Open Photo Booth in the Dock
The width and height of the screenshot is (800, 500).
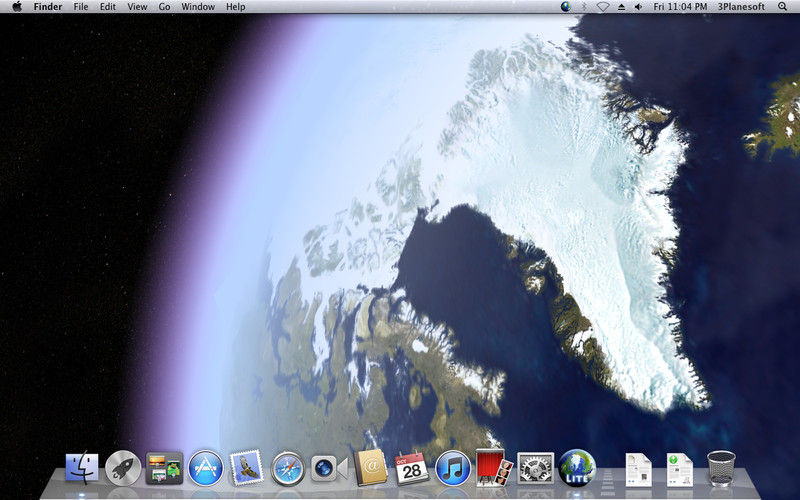tap(494, 467)
